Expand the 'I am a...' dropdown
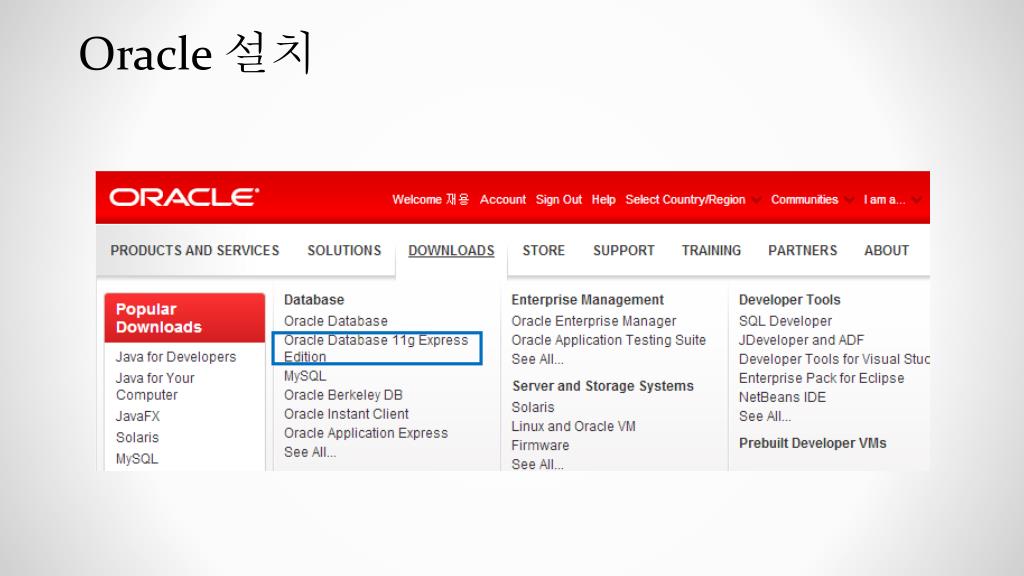 891,199
